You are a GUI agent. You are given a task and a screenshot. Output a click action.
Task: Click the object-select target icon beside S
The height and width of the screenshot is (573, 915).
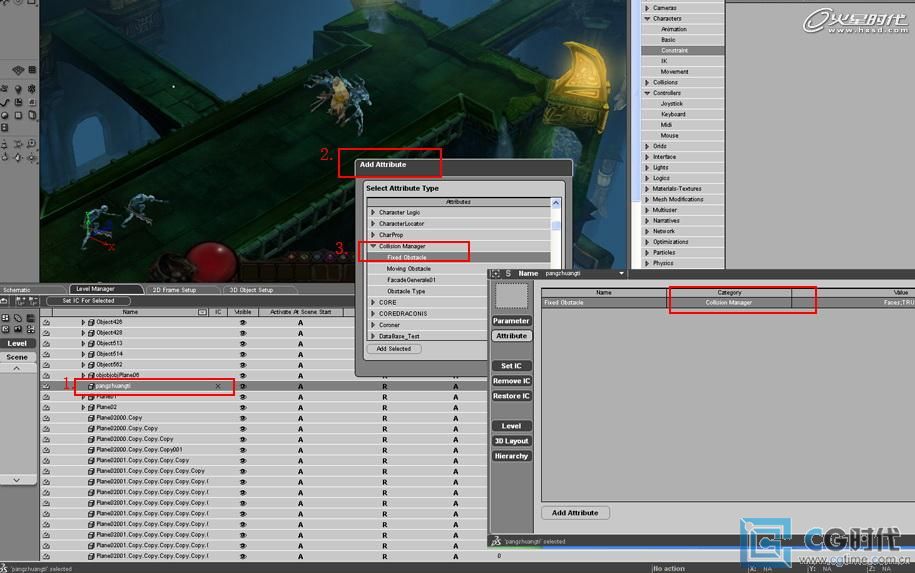coord(495,273)
